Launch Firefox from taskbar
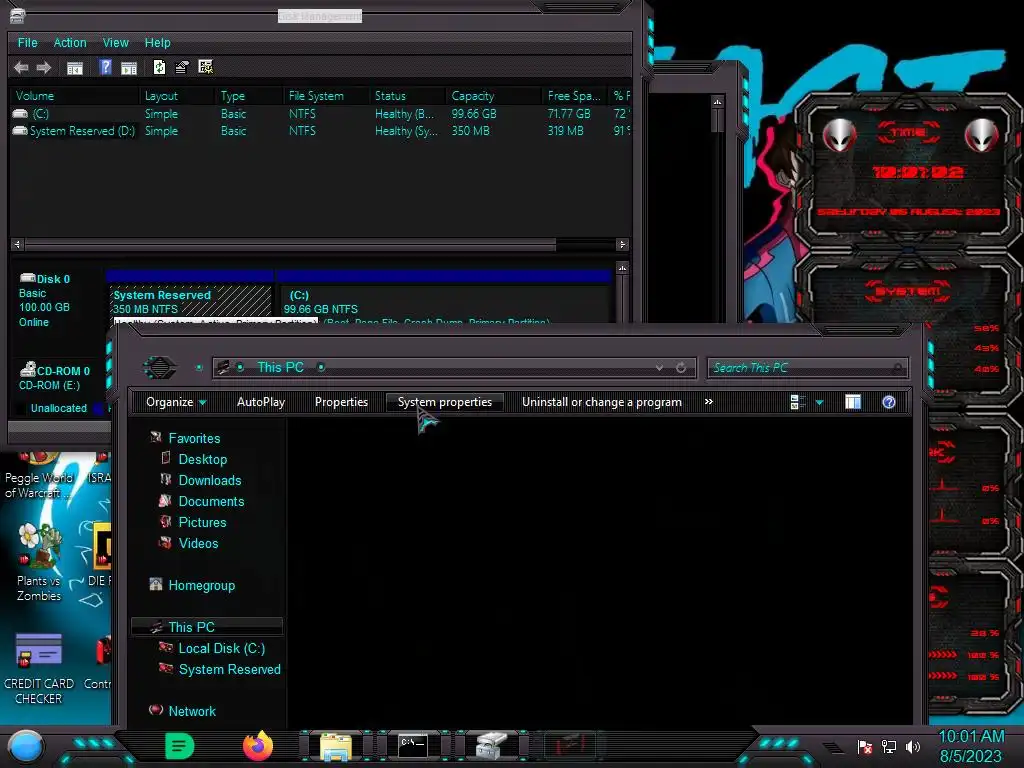This screenshot has height=768, width=1024. [x=257, y=746]
